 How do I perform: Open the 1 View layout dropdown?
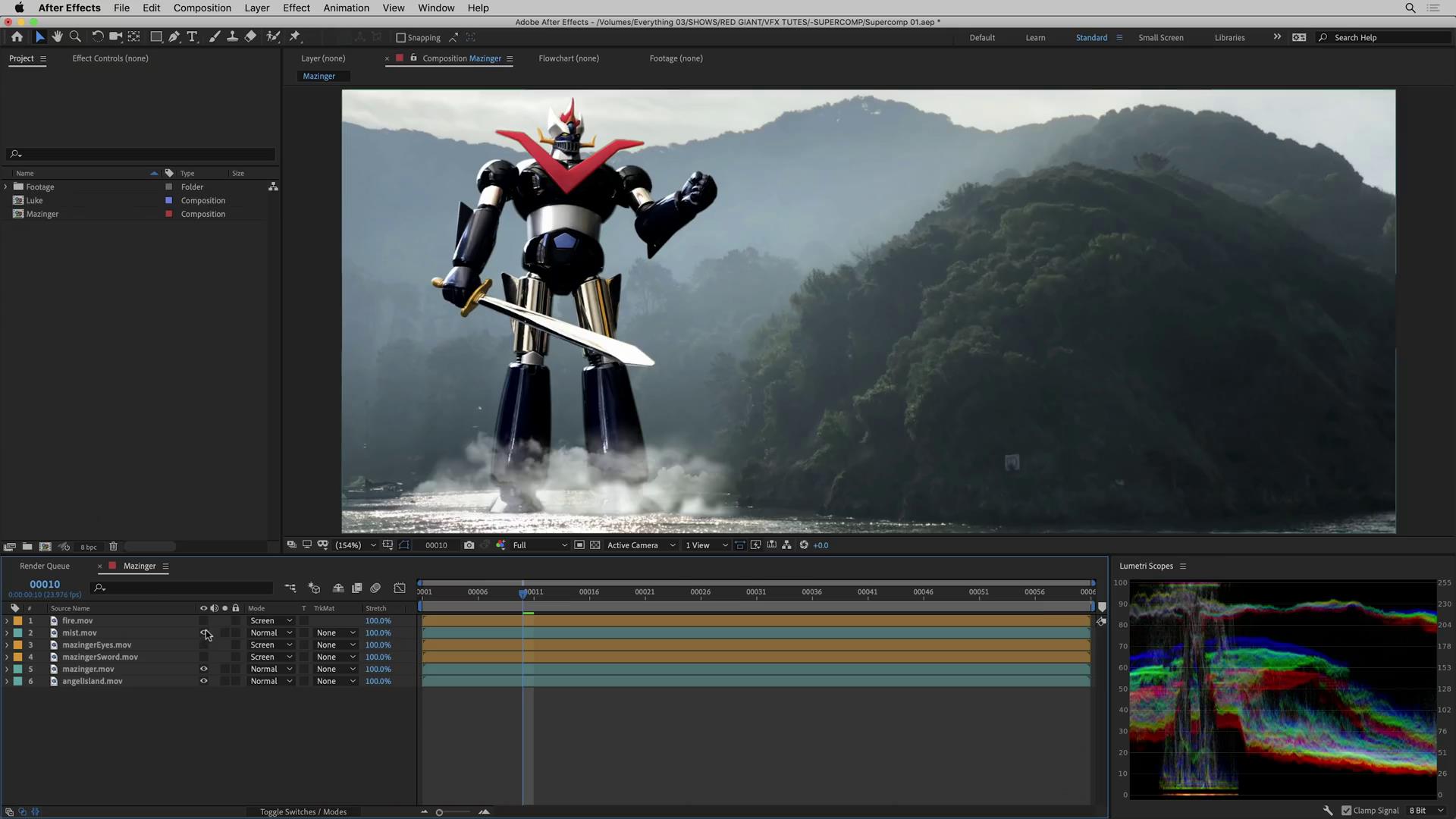click(x=706, y=545)
